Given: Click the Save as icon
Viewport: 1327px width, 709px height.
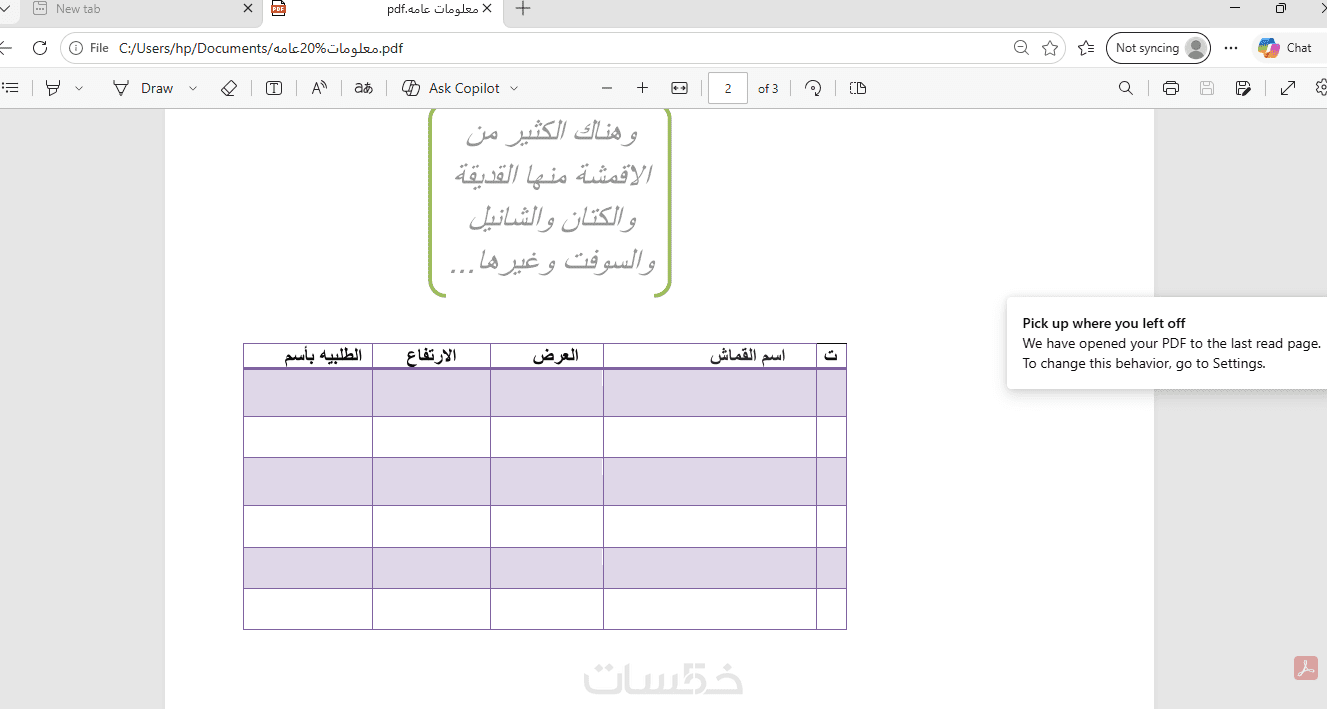Looking at the screenshot, I should point(1243,88).
